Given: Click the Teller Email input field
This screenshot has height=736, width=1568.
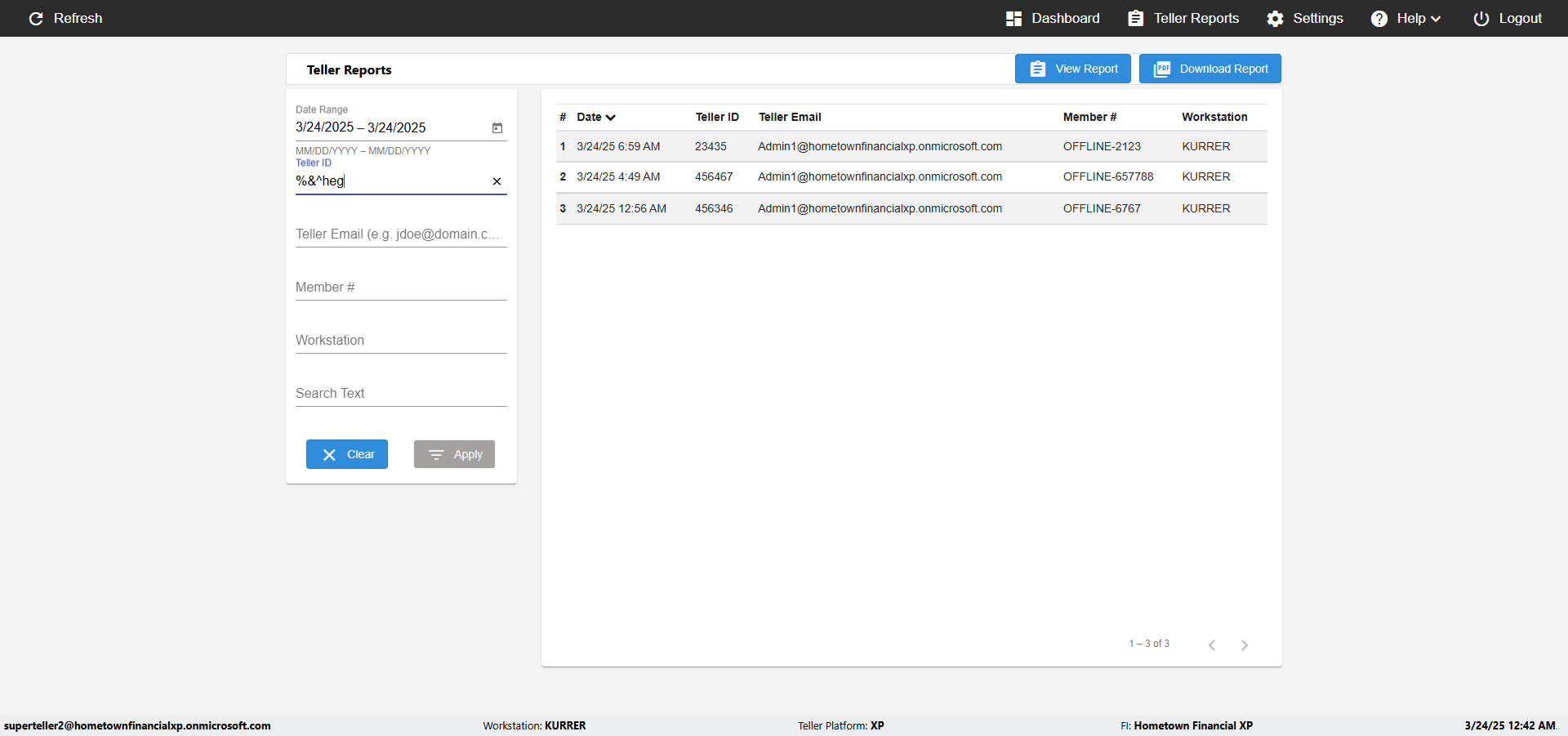Looking at the screenshot, I should [x=401, y=234].
